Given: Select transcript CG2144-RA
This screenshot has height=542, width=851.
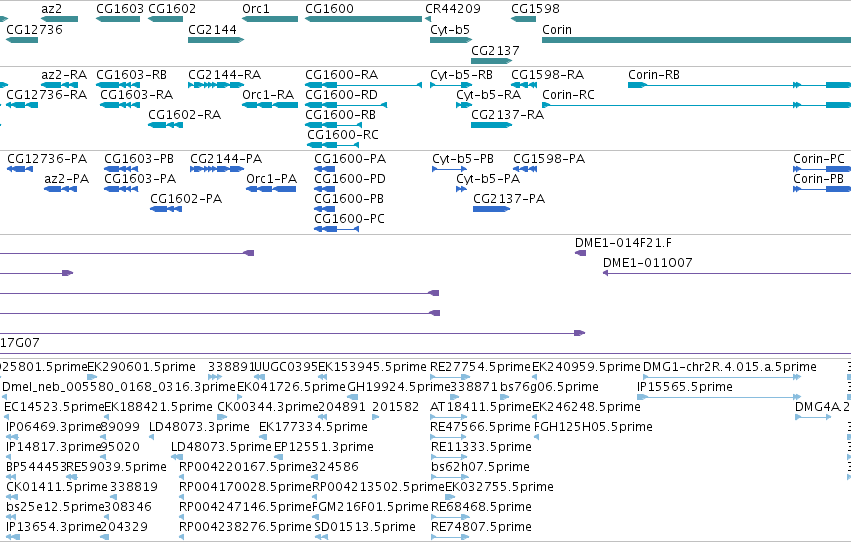Looking at the screenshot, I should [216, 85].
